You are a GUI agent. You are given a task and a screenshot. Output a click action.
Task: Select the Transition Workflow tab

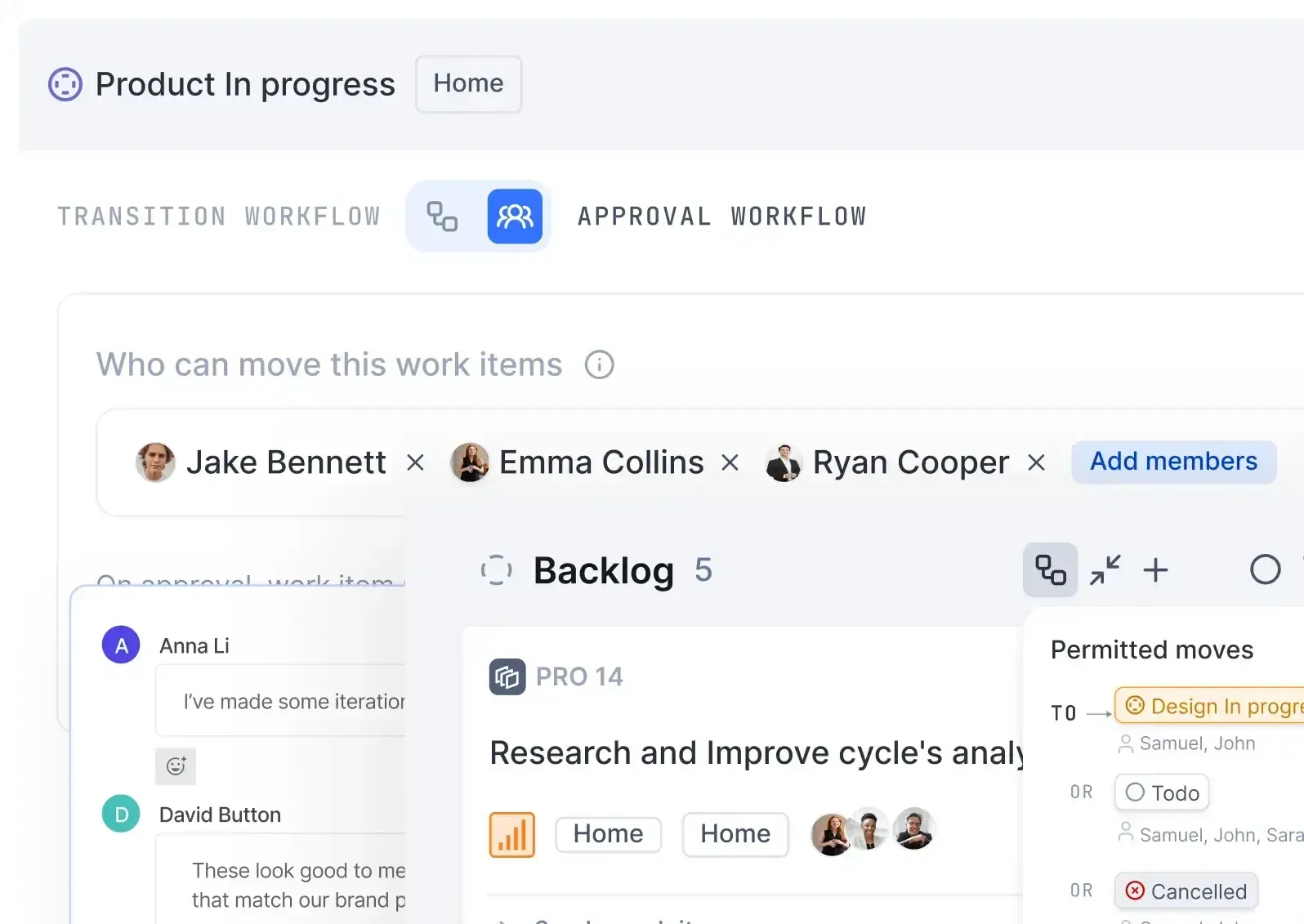click(219, 216)
